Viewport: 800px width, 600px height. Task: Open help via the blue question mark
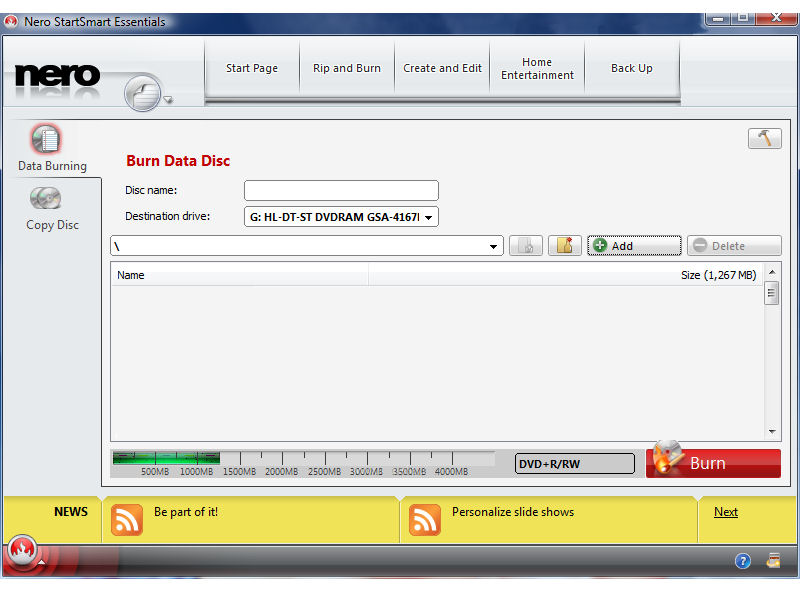tap(743, 561)
